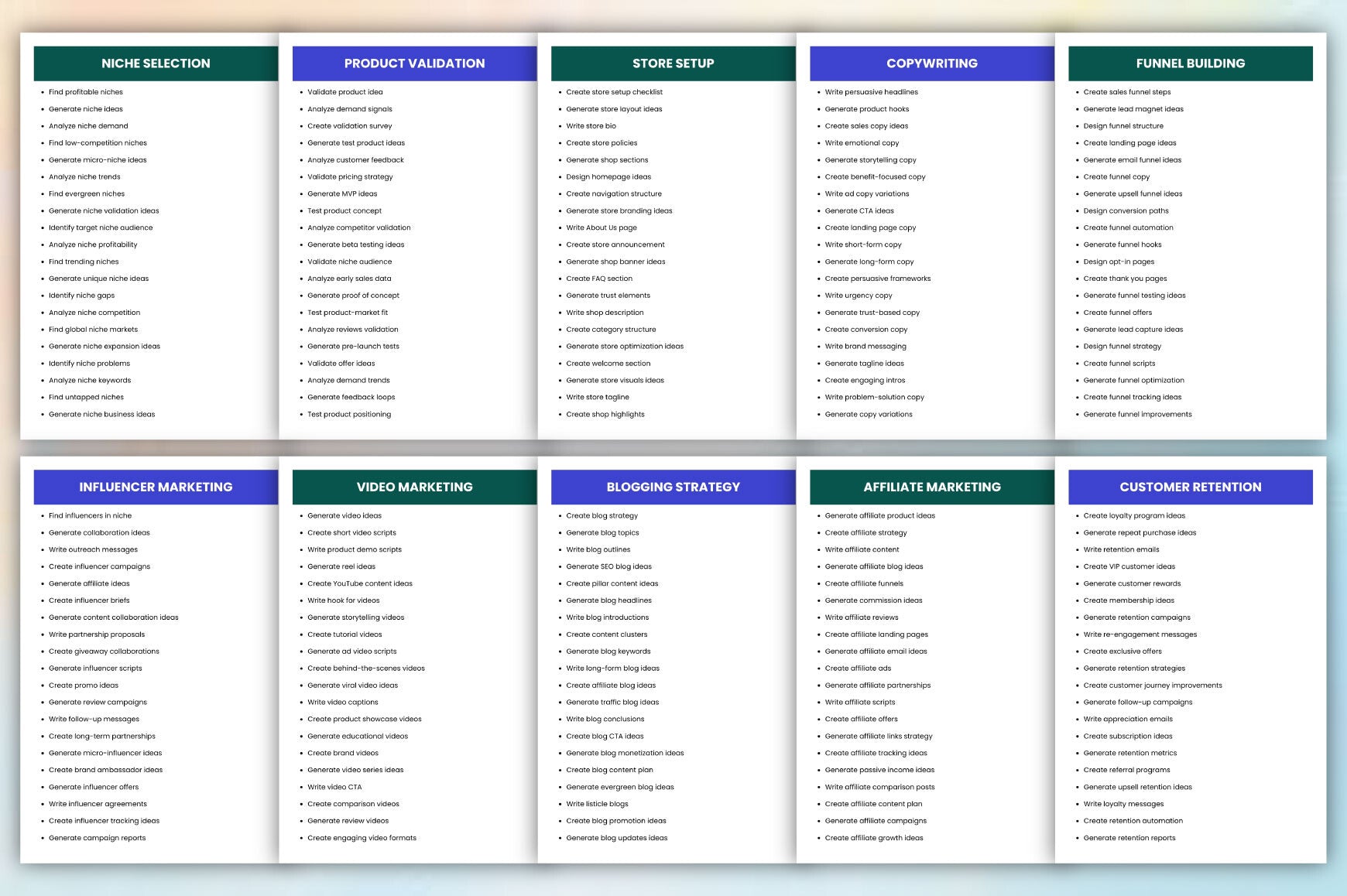The image size is (1347, 896).
Task: Select the PRODUCT VALIDATION header banner
Action: pos(414,63)
